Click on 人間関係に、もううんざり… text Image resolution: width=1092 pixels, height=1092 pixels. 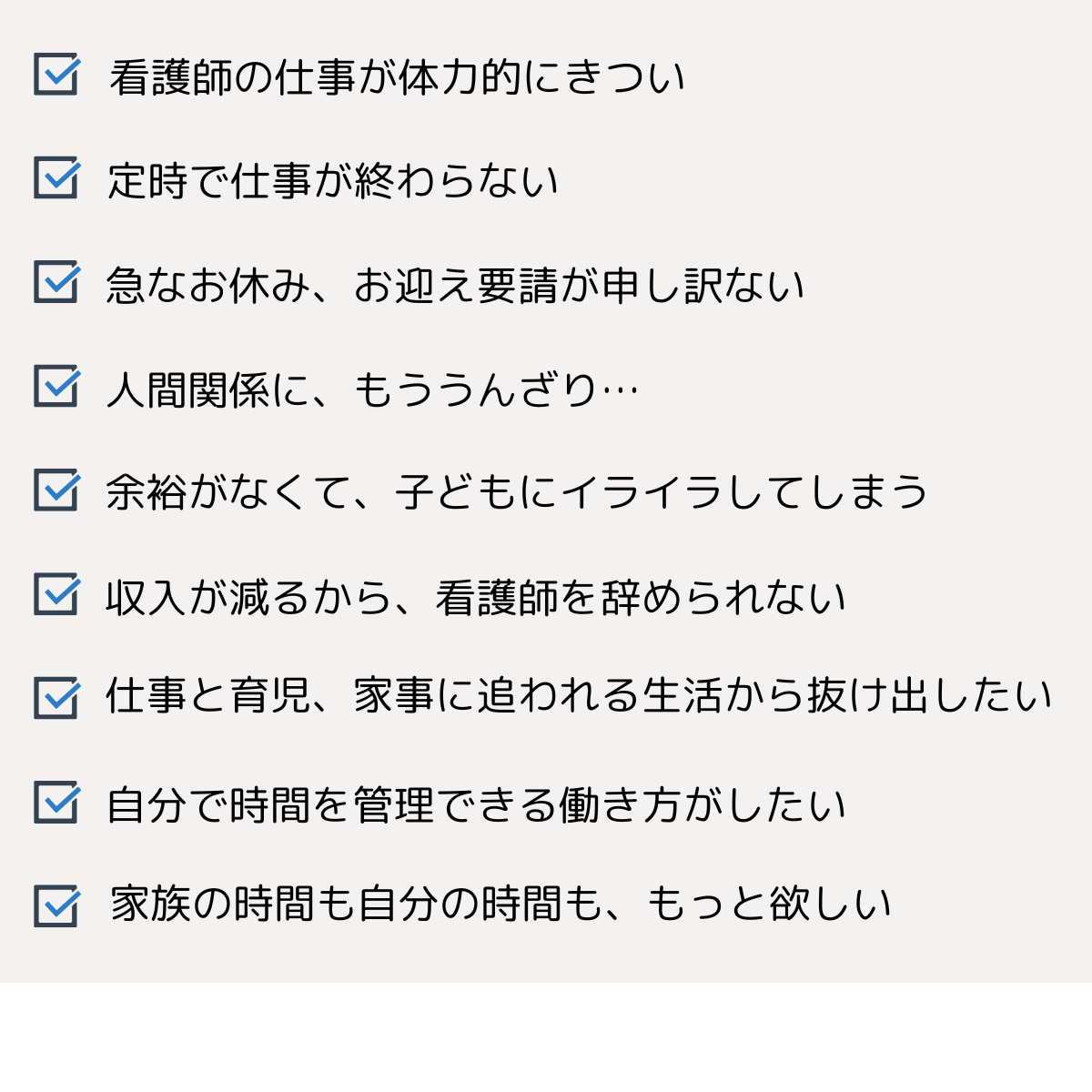point(372,389)
